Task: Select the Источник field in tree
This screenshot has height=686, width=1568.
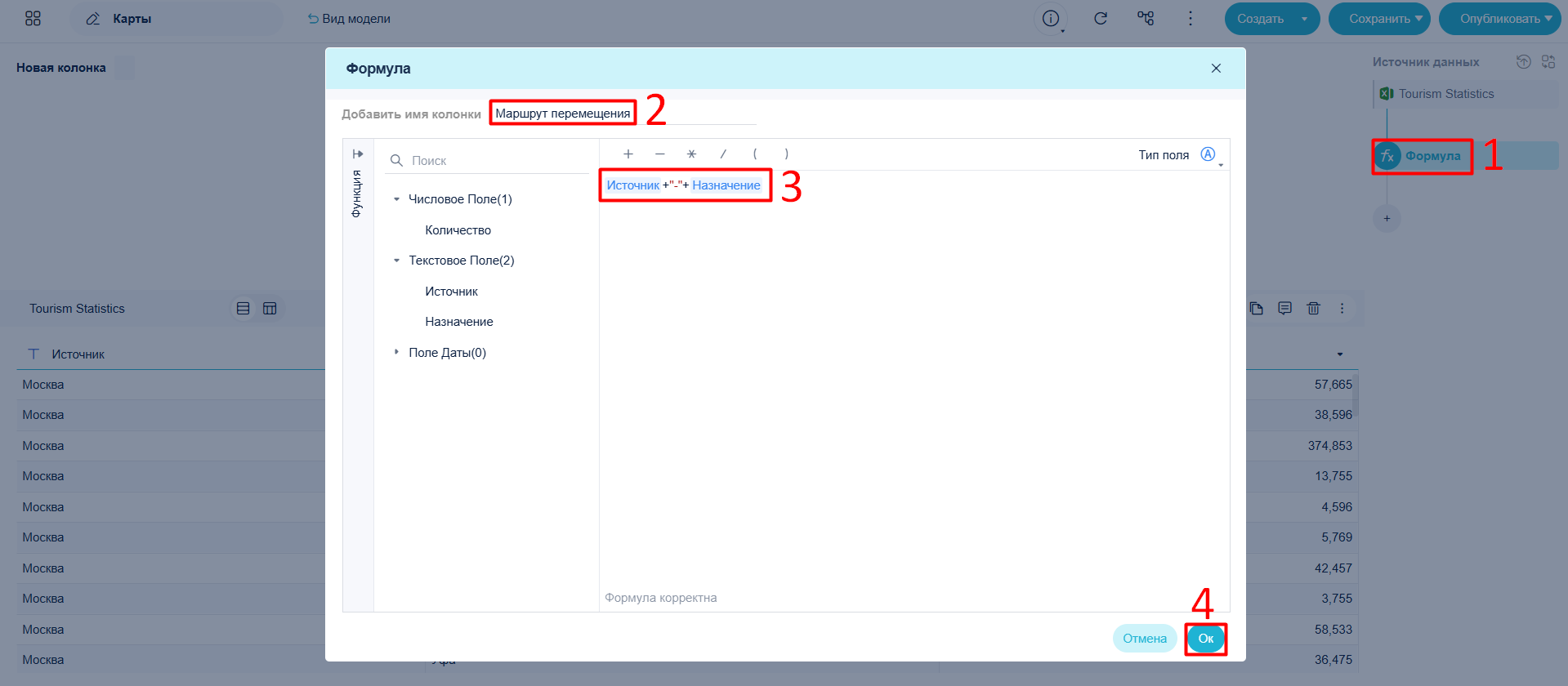Action: tap(451, 292)
